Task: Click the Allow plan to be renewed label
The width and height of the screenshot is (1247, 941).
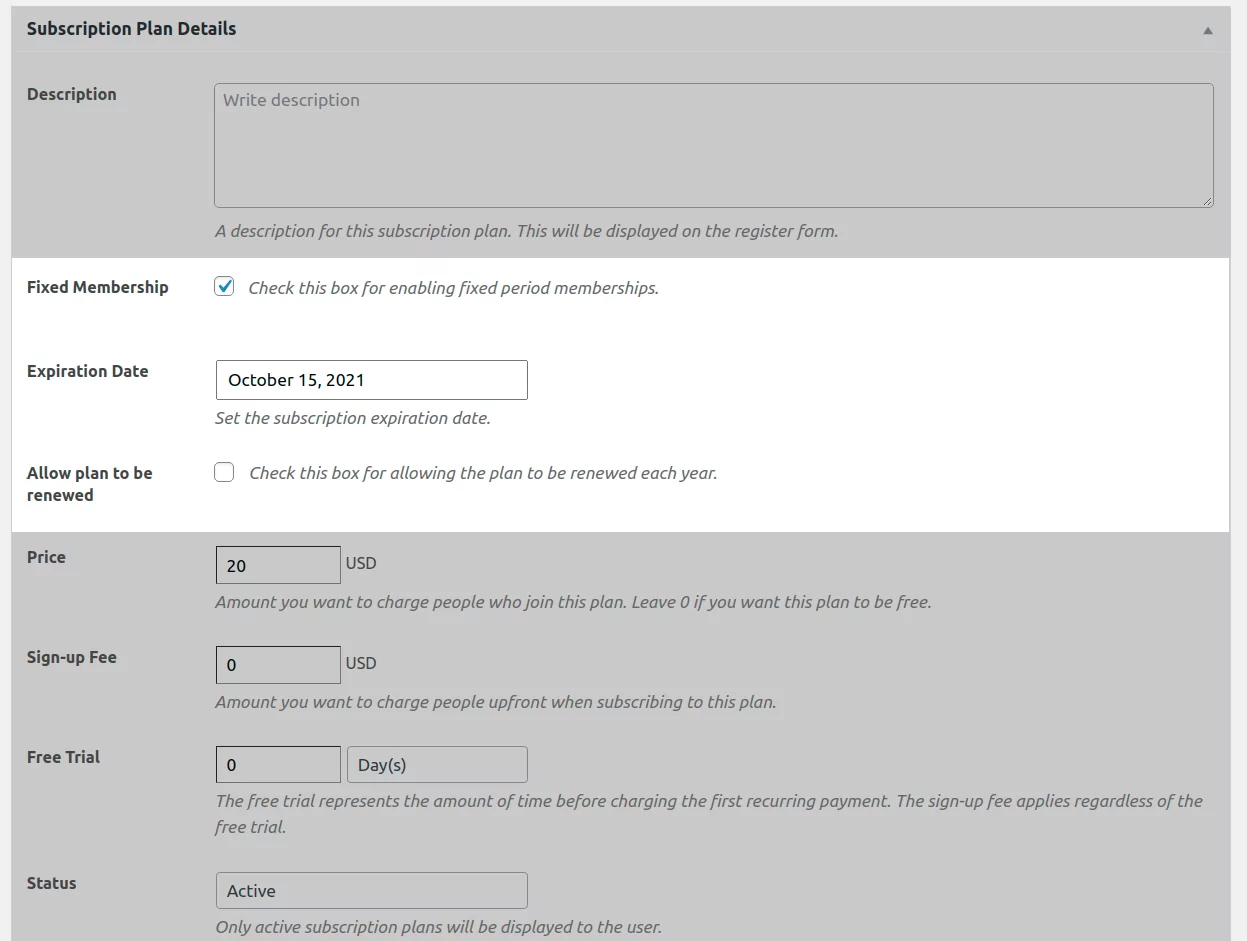Action: 90,484
